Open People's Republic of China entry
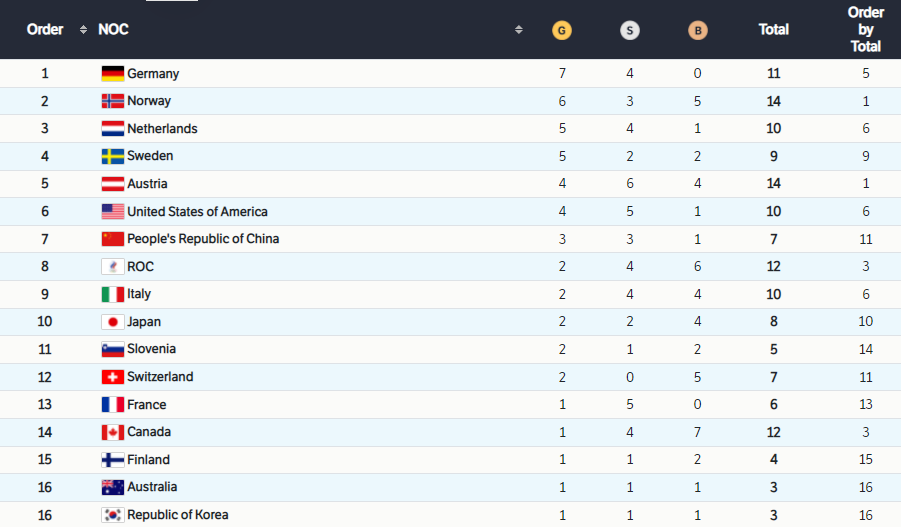The image size is (901, 527). [203, 239]
